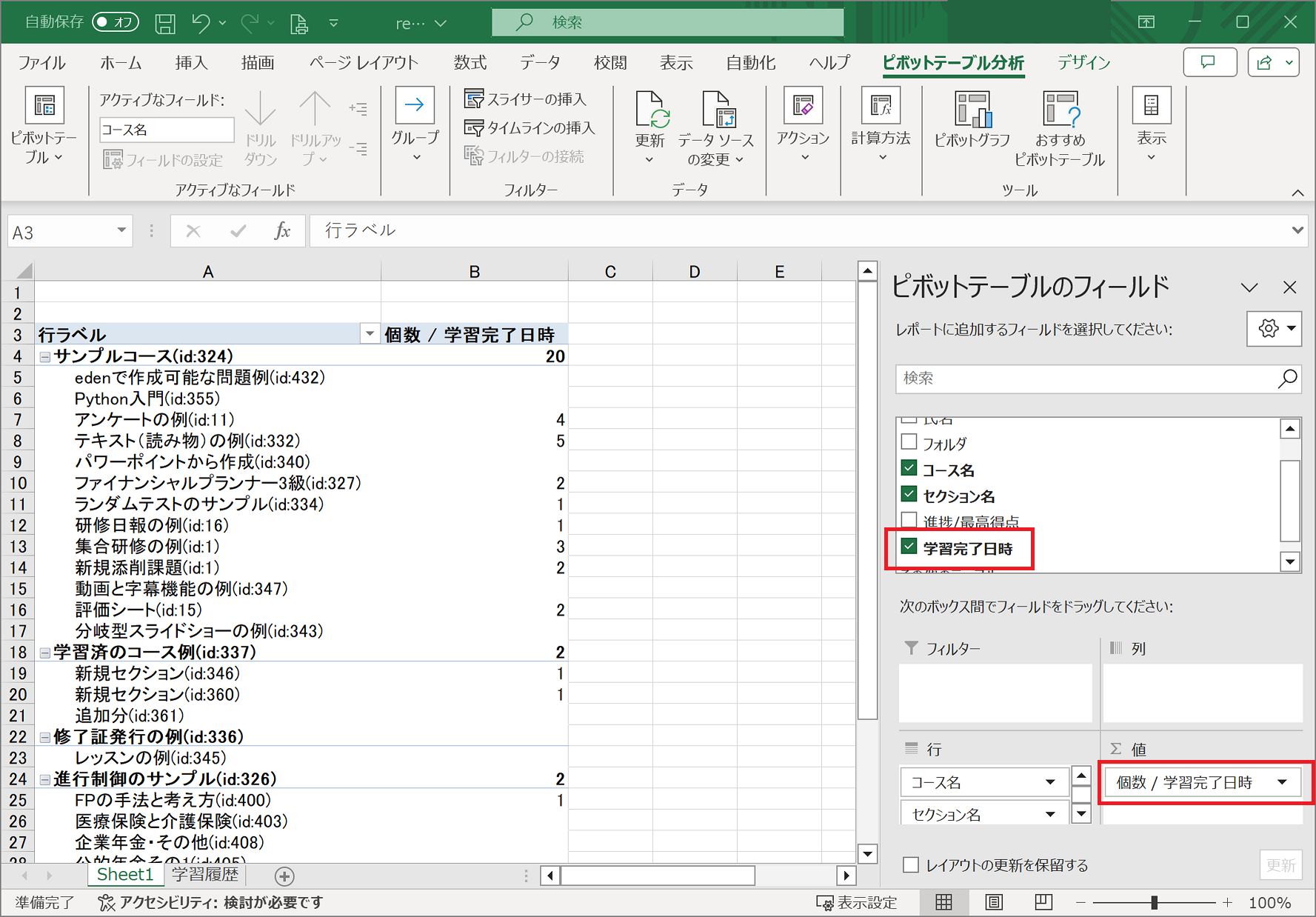Open Calculations (計算方法) icon
1316x917 pixels.
(x=881, y=106)
